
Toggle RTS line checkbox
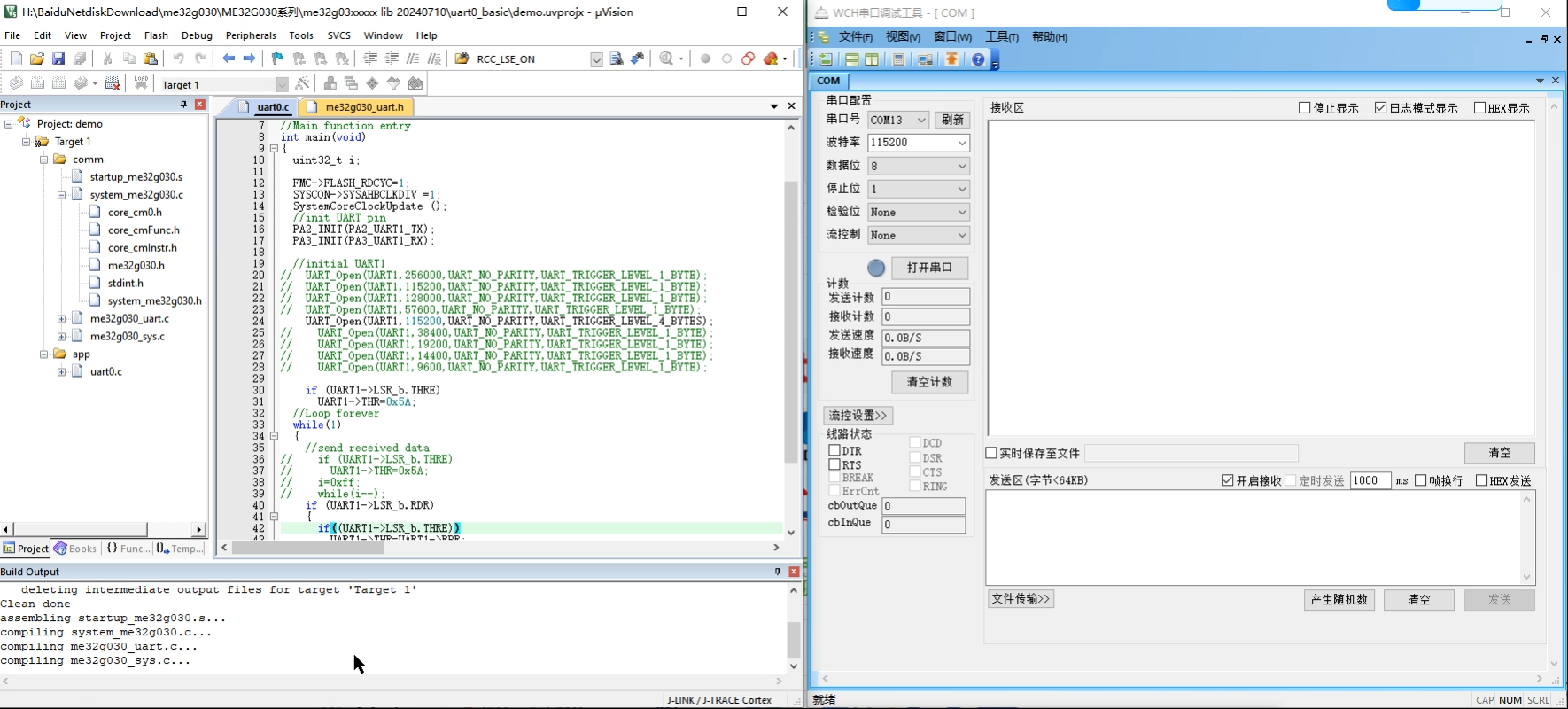click(x=834, y=464)
